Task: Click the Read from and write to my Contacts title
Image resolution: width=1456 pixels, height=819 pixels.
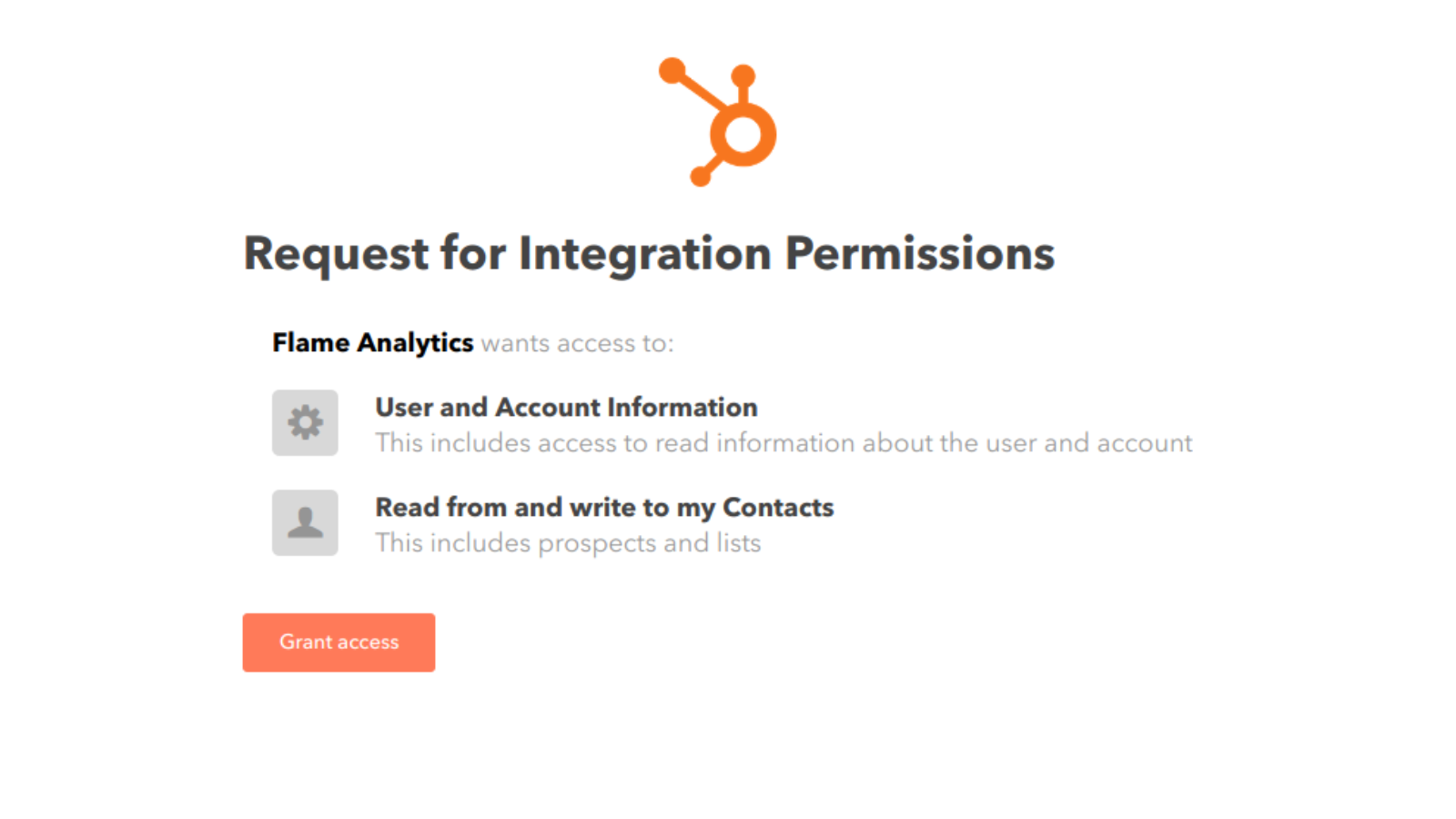Action: 603,507
